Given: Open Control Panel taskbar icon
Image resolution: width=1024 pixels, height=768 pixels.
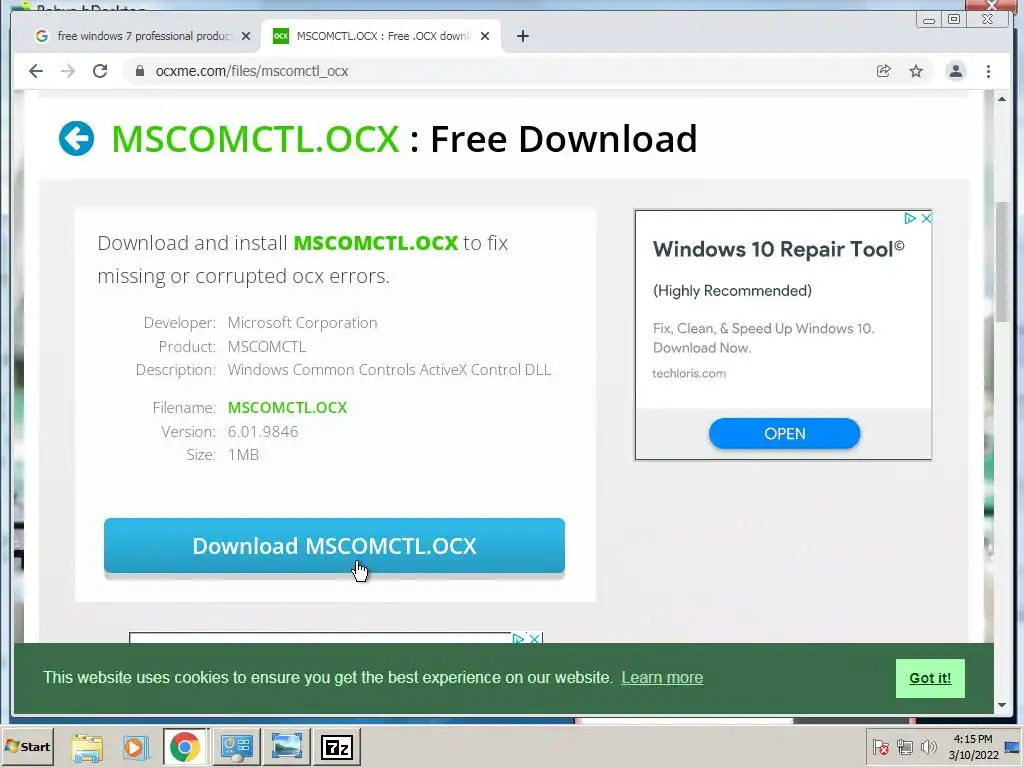Looking at the screenshot, I should [236, 746].
